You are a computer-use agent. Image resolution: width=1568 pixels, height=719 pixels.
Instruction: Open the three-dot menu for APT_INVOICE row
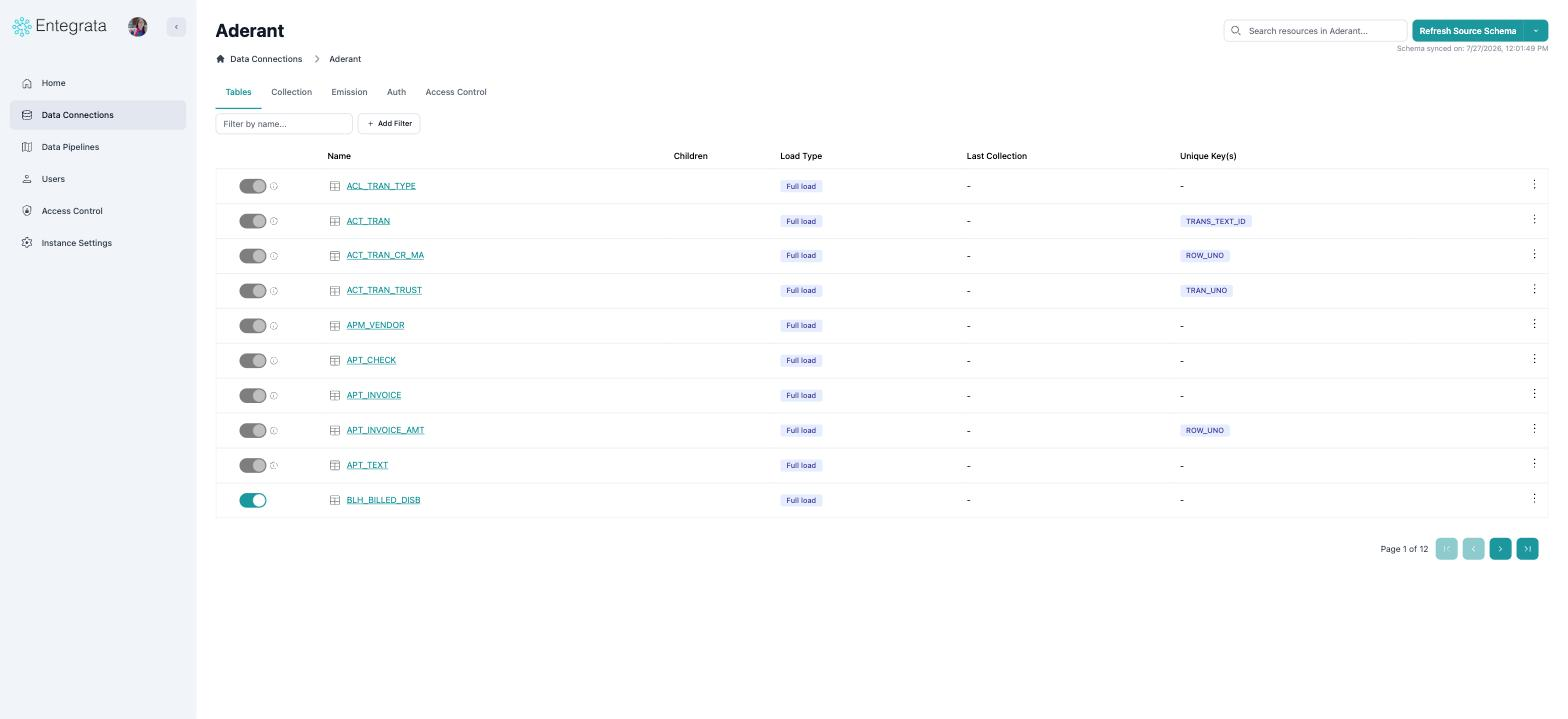[1534, 394]
